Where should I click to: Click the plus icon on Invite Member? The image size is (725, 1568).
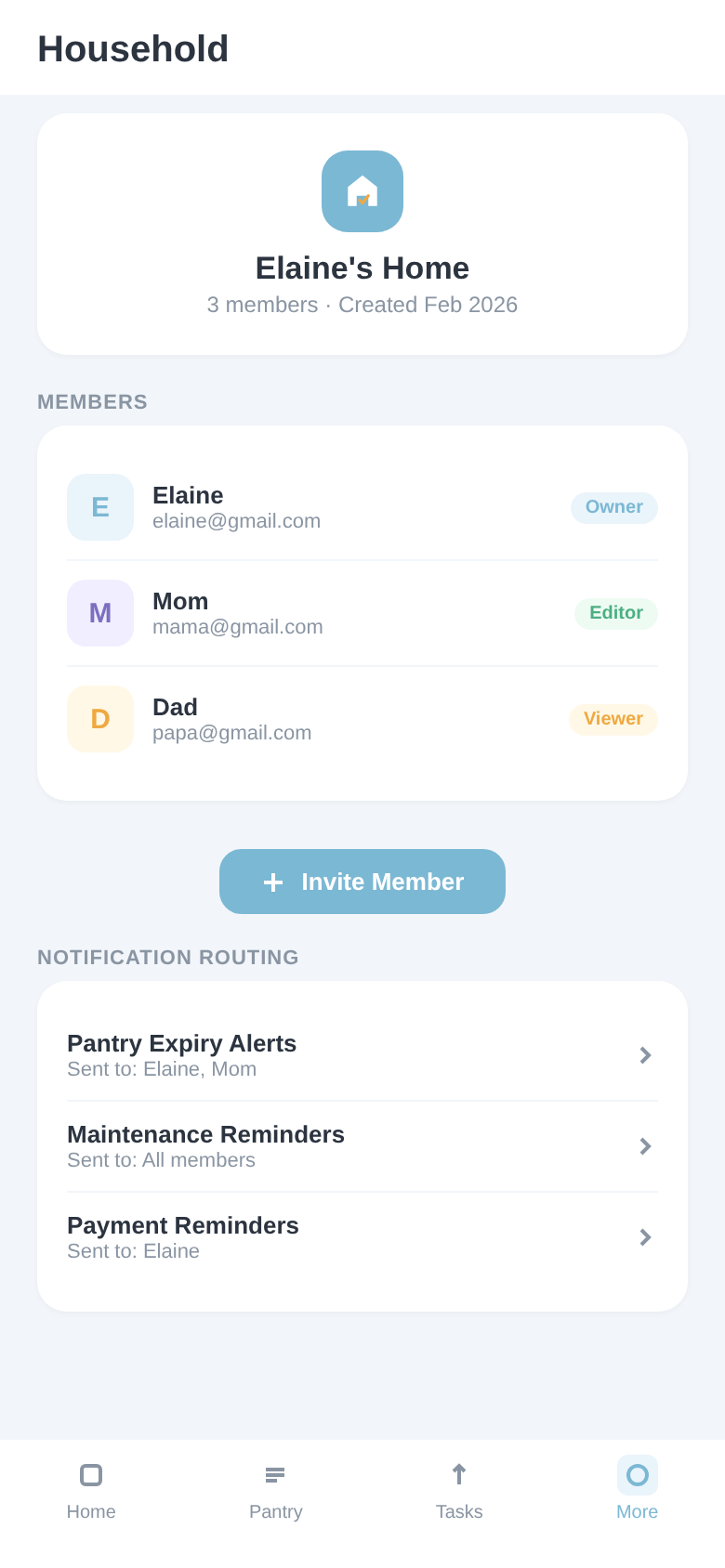273,882
